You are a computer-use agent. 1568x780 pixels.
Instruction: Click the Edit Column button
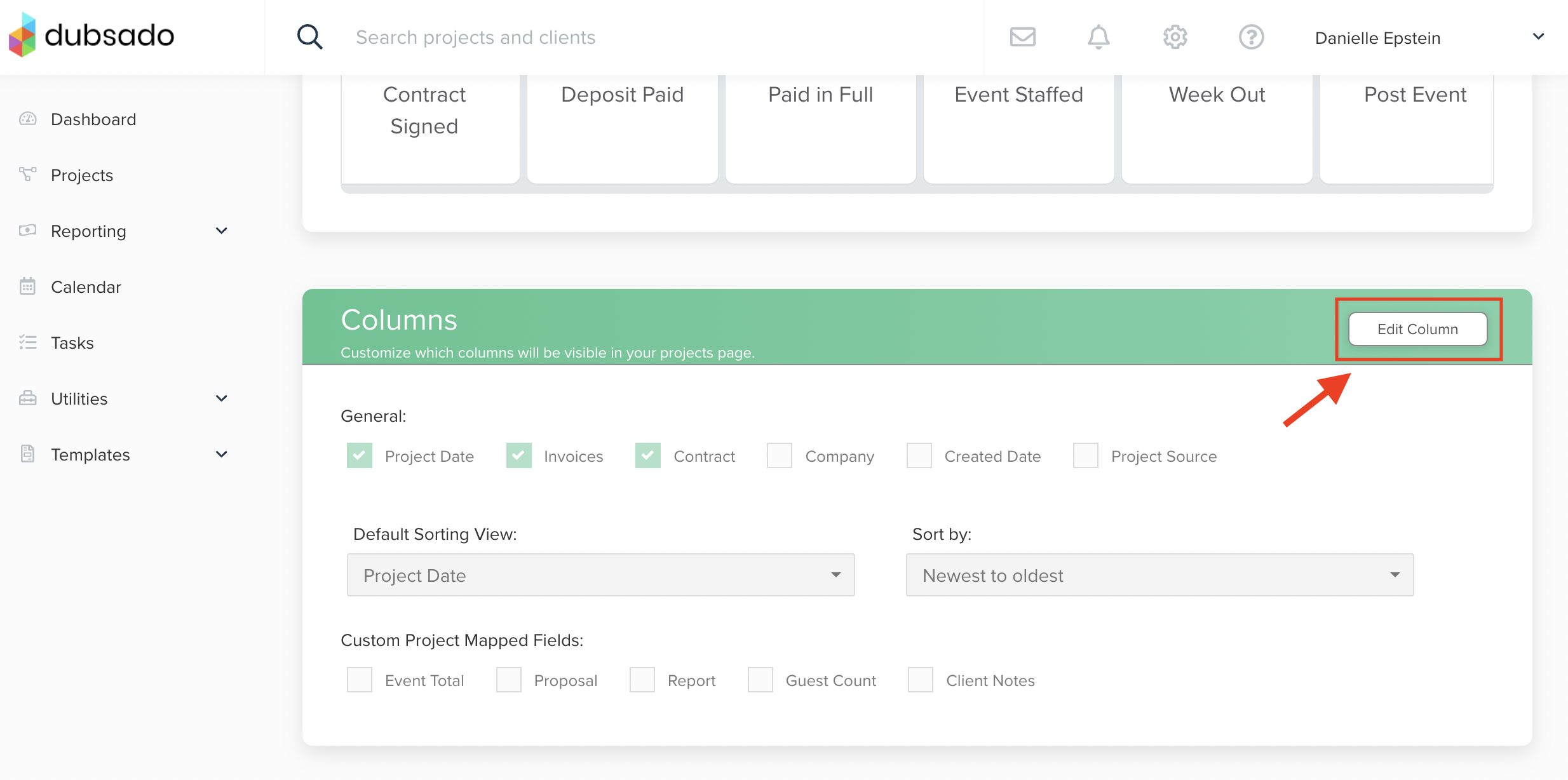[1417, 329]
